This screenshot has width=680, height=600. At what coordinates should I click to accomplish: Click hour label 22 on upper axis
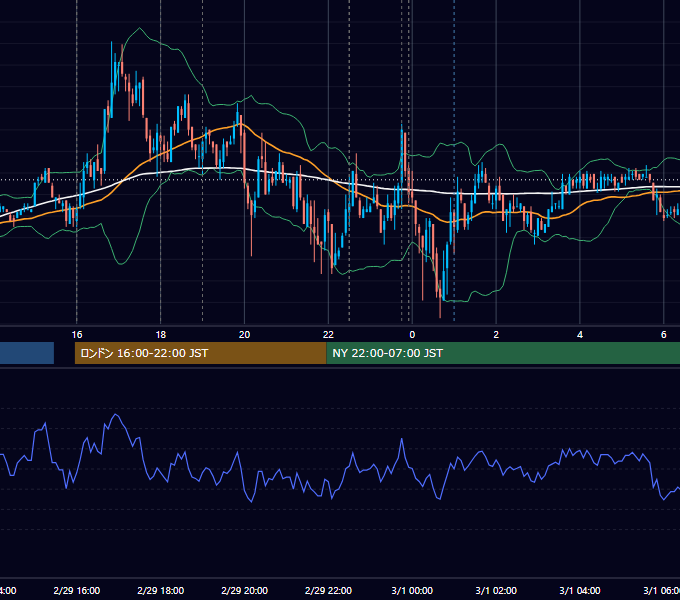point(328,335)
